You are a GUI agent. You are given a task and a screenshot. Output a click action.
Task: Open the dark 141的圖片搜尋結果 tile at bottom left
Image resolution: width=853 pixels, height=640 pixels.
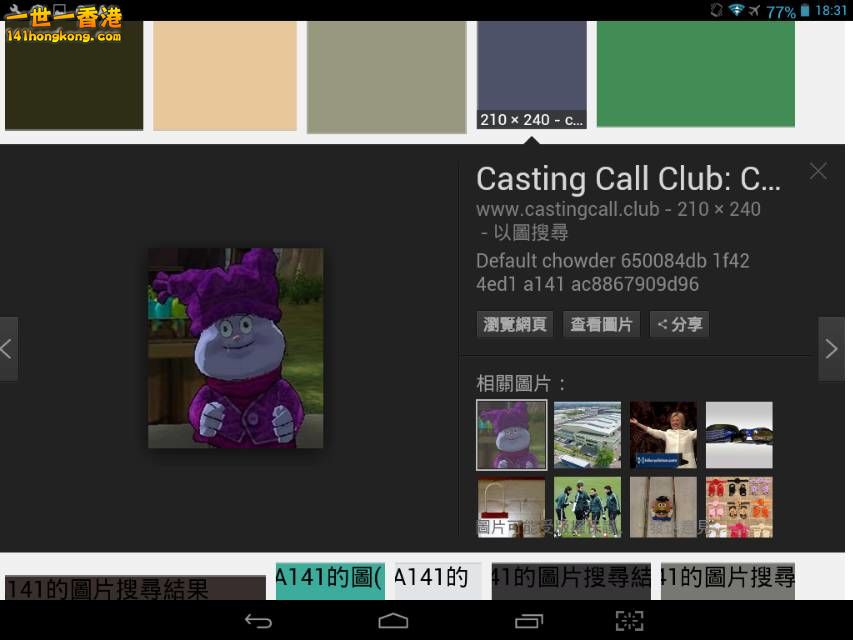[135, 588]
